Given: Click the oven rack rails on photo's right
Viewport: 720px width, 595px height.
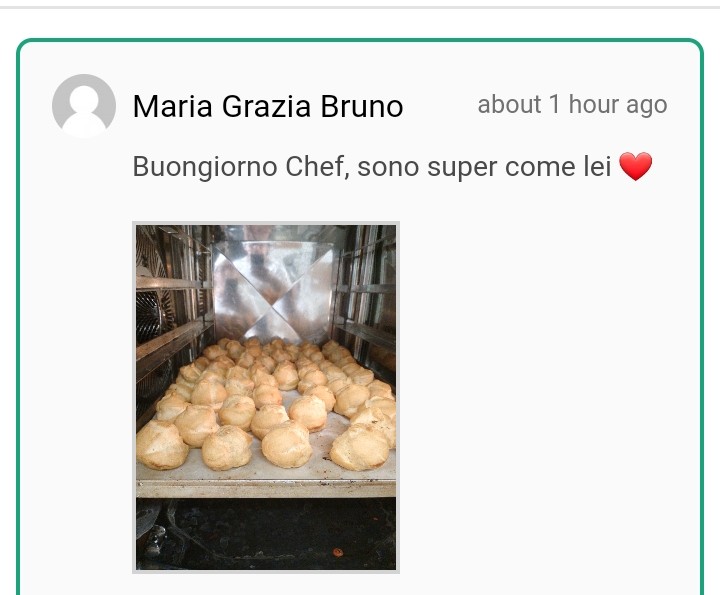Looking at the screenshot, I should [367, 298].
